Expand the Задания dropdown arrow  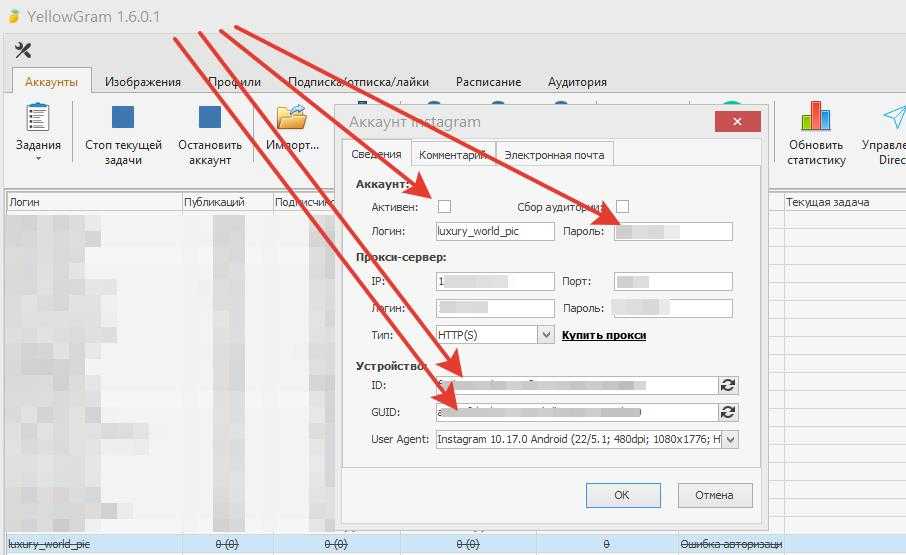click(x=38, y=159)
